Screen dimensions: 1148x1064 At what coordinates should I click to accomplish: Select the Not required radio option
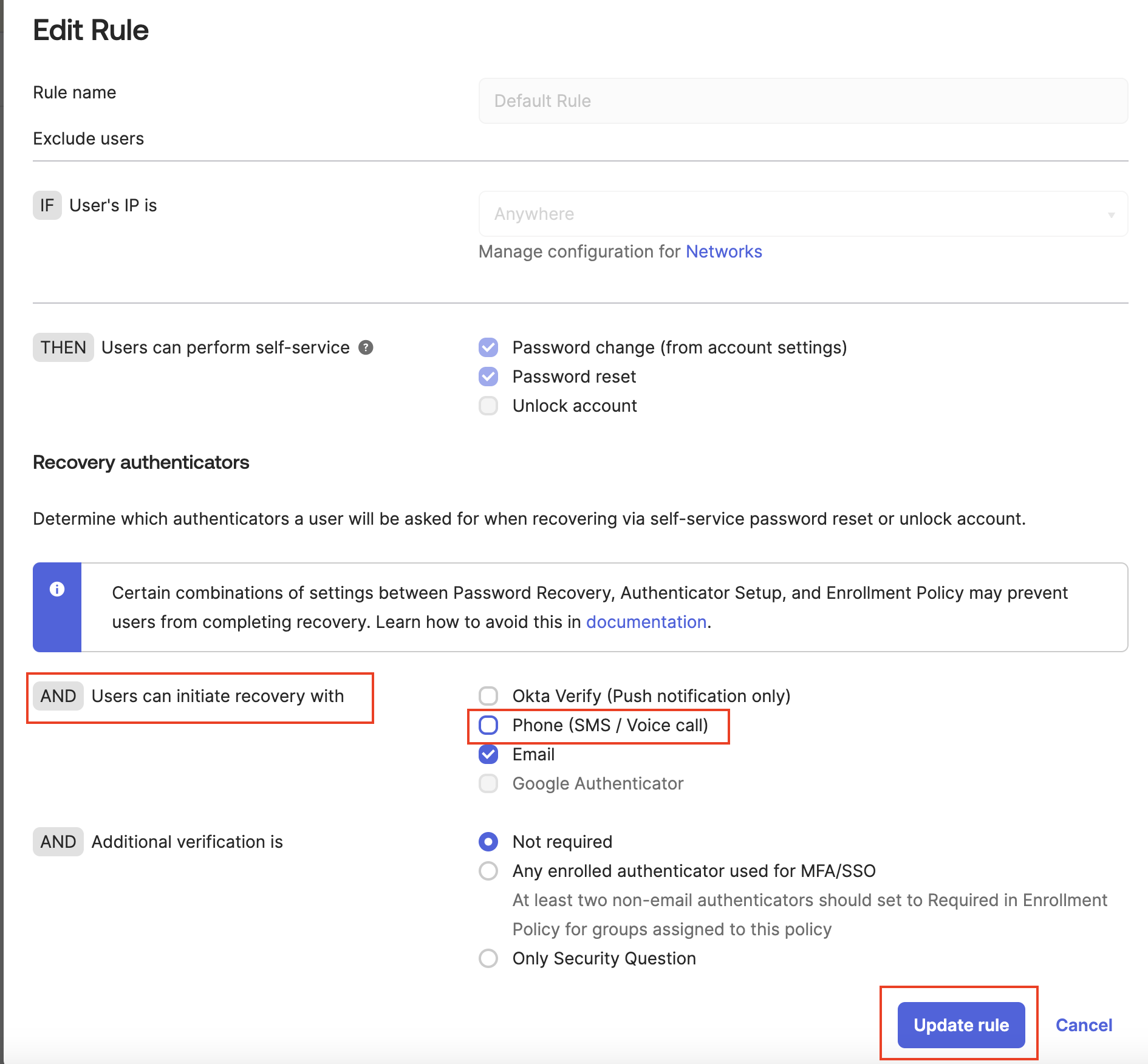(x=488, y=842)
